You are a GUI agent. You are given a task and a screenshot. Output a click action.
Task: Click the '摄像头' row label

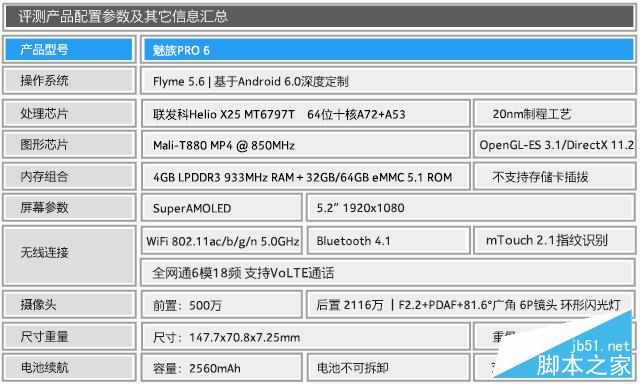pos(69,304)
